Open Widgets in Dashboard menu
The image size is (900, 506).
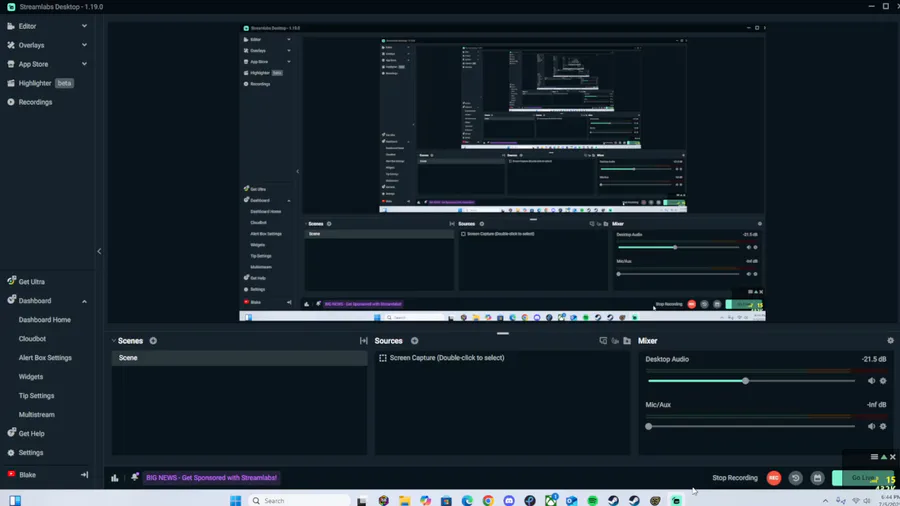pyautogui.click(x=31, y=377)
